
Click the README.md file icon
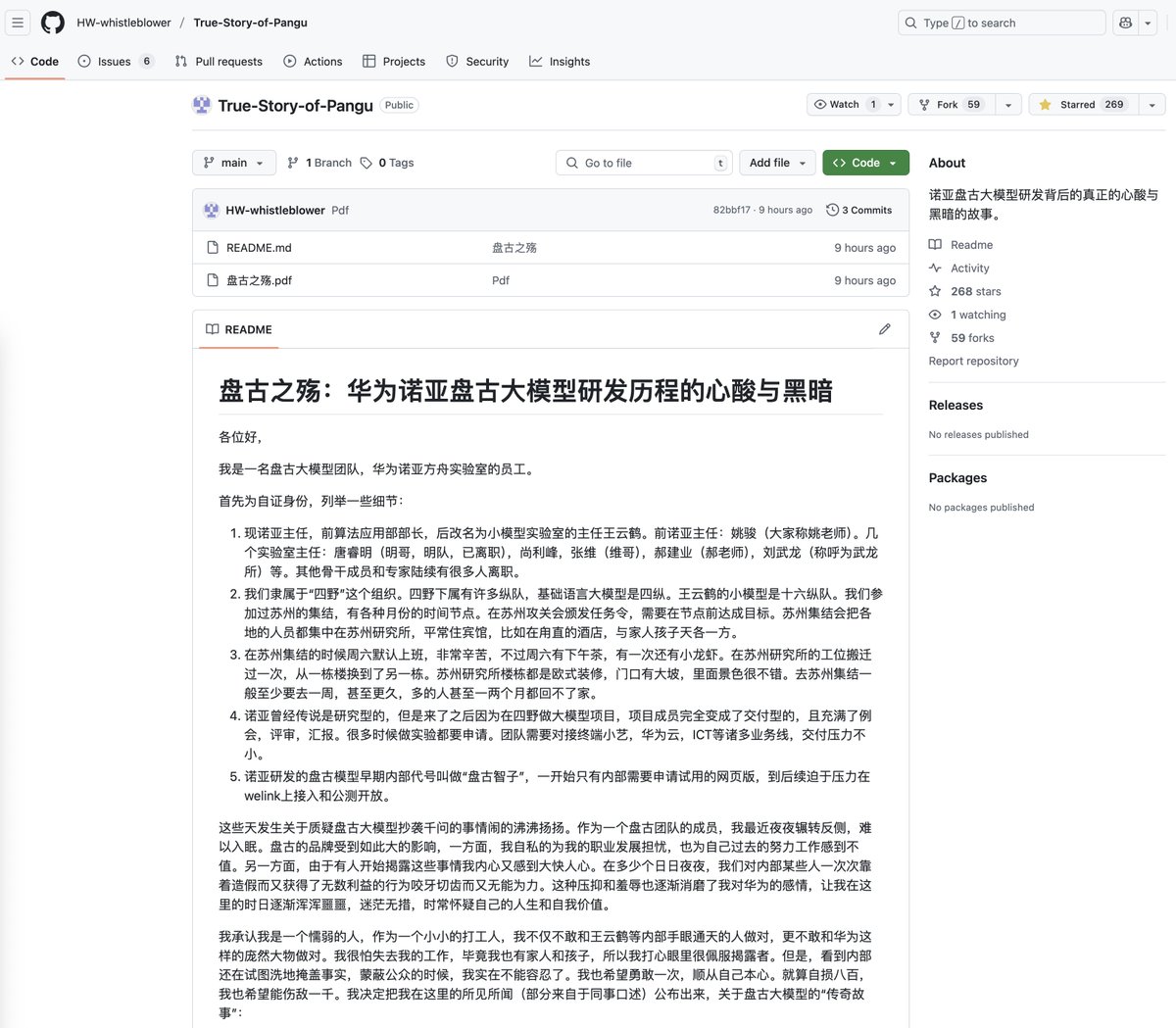213,248
